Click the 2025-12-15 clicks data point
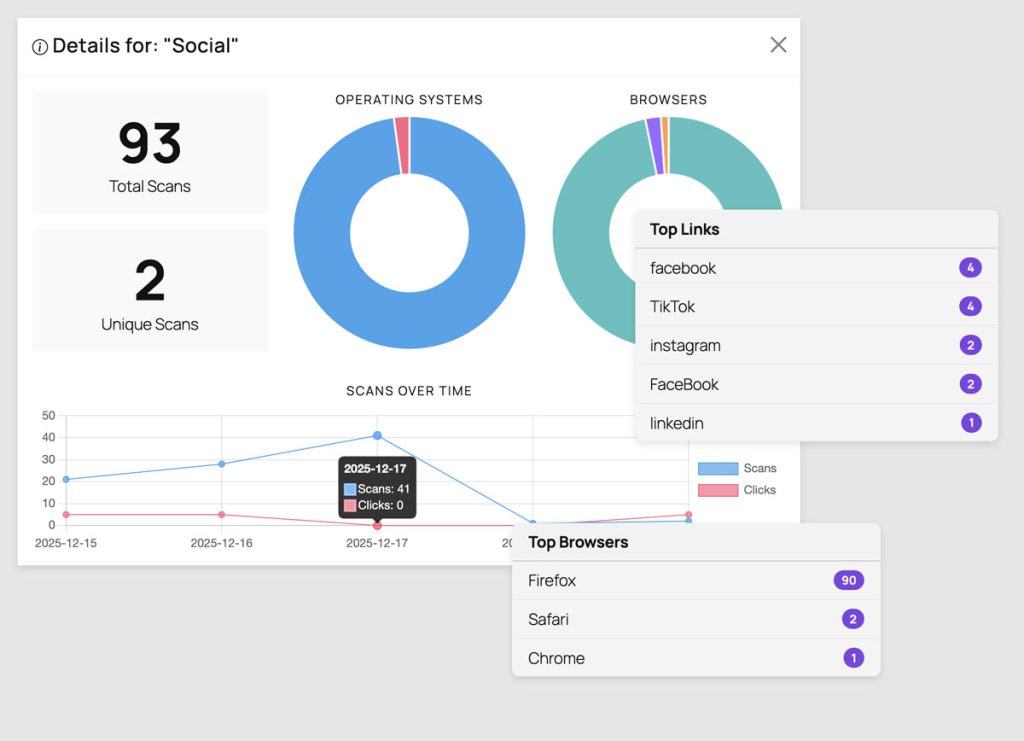 coord(66,515)
